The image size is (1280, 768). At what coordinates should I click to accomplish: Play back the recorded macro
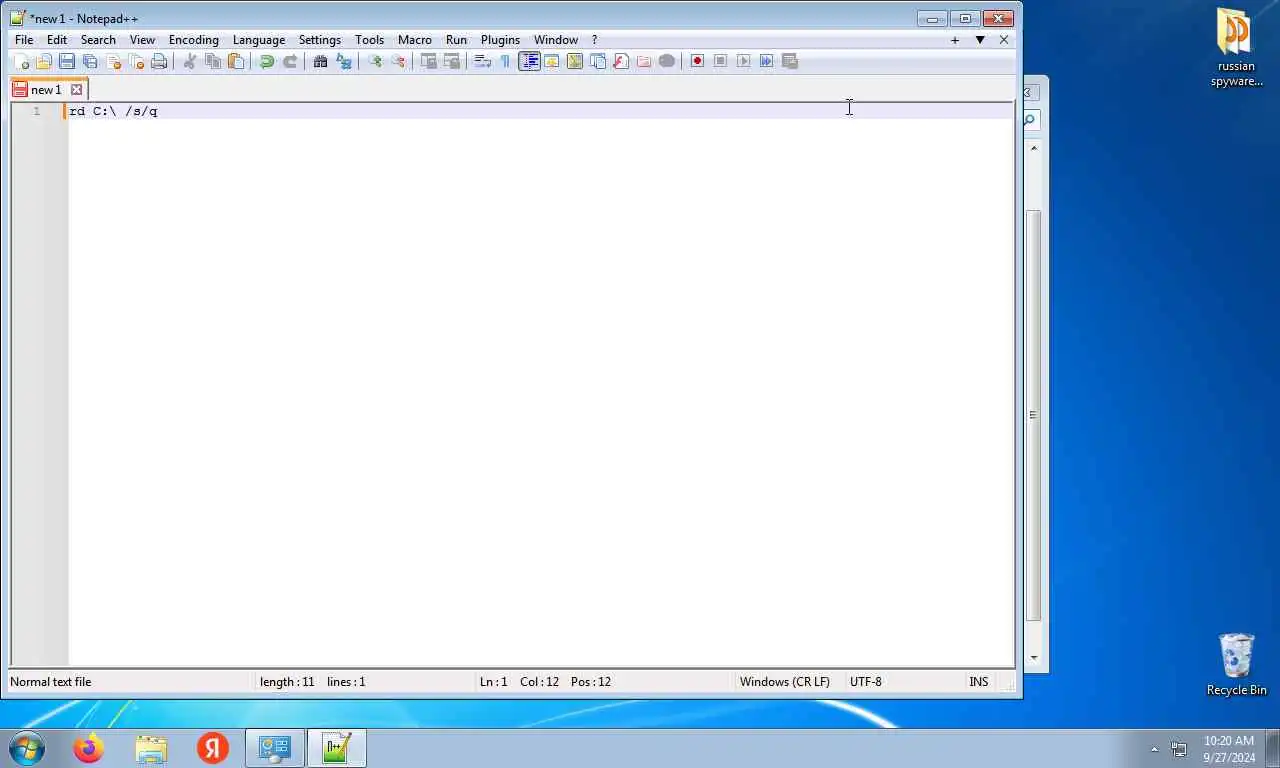click(743, 61)
